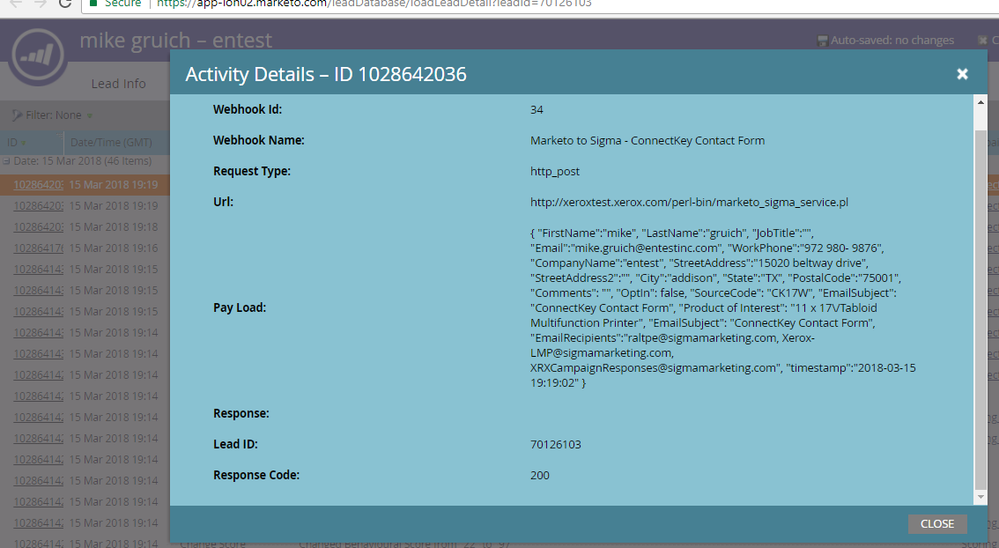The height and width of the screenshot is (548, 999).
Task: Click the http_post Request Type value
Action: point(555,171)
